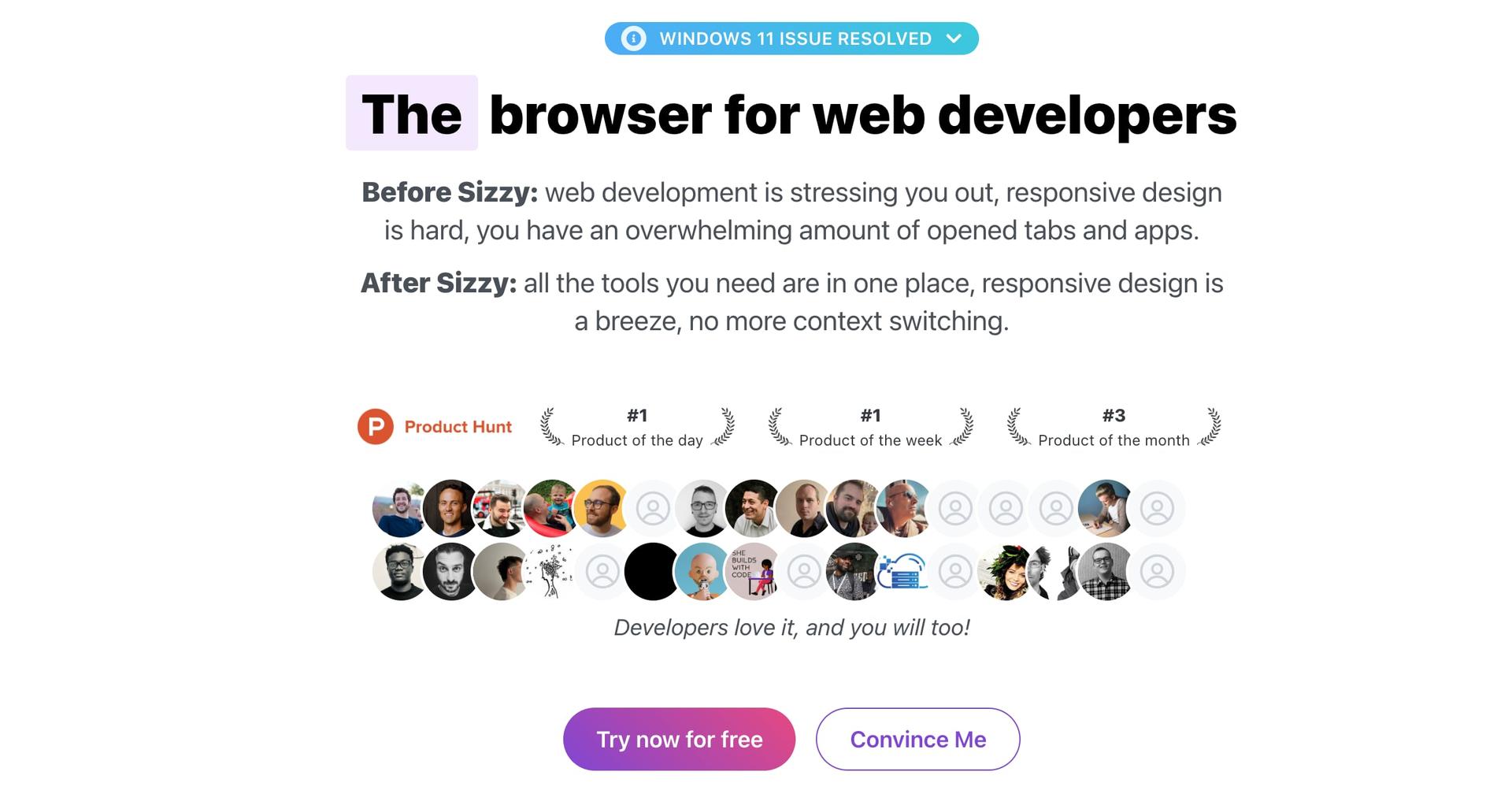
Task: Open the Windows 11 Issue Resolved banner
Action: coord(791,39)
